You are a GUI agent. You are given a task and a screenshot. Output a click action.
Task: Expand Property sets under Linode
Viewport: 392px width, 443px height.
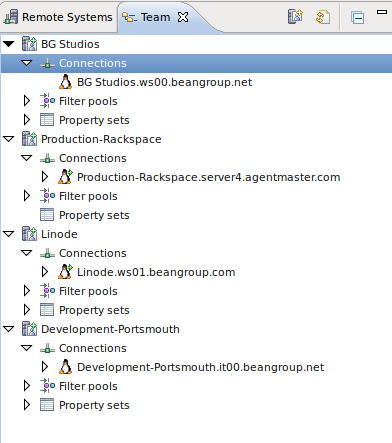coord(27,310)
